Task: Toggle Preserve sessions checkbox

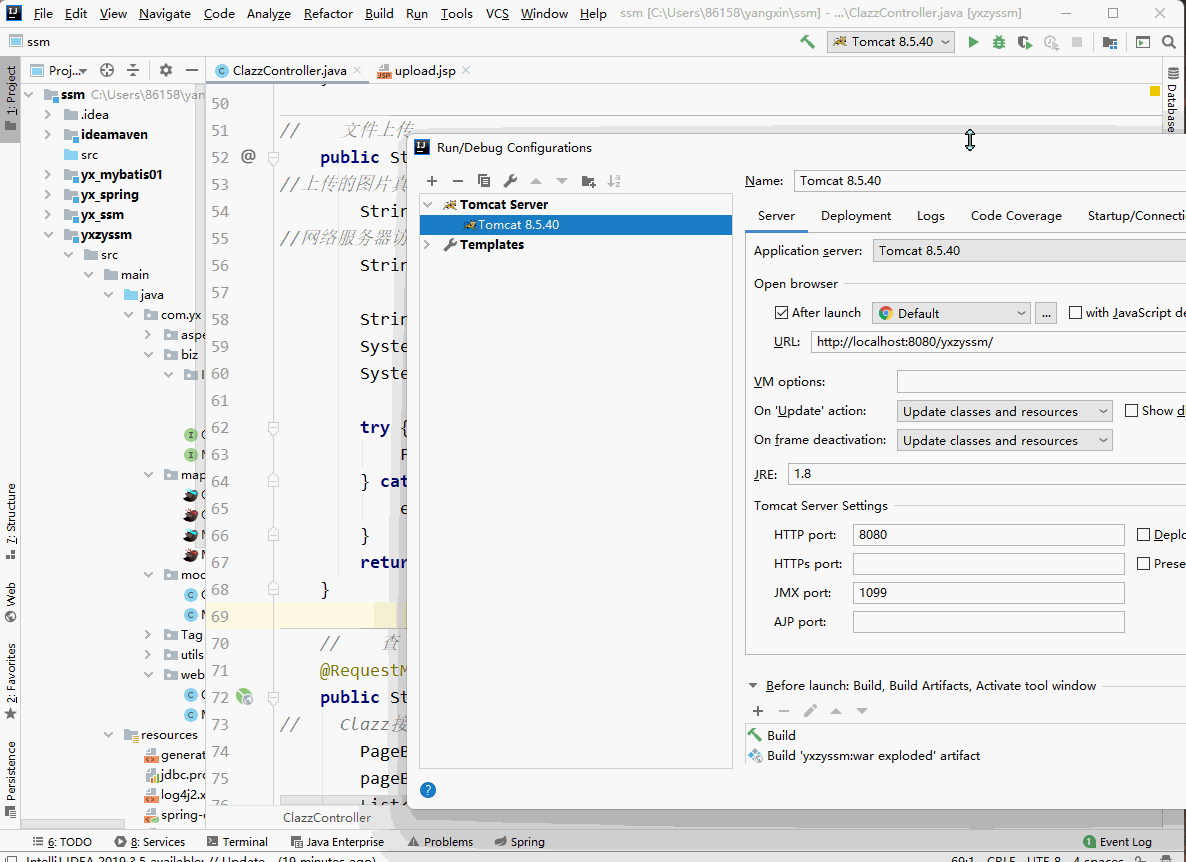Action: point(1144,563)
